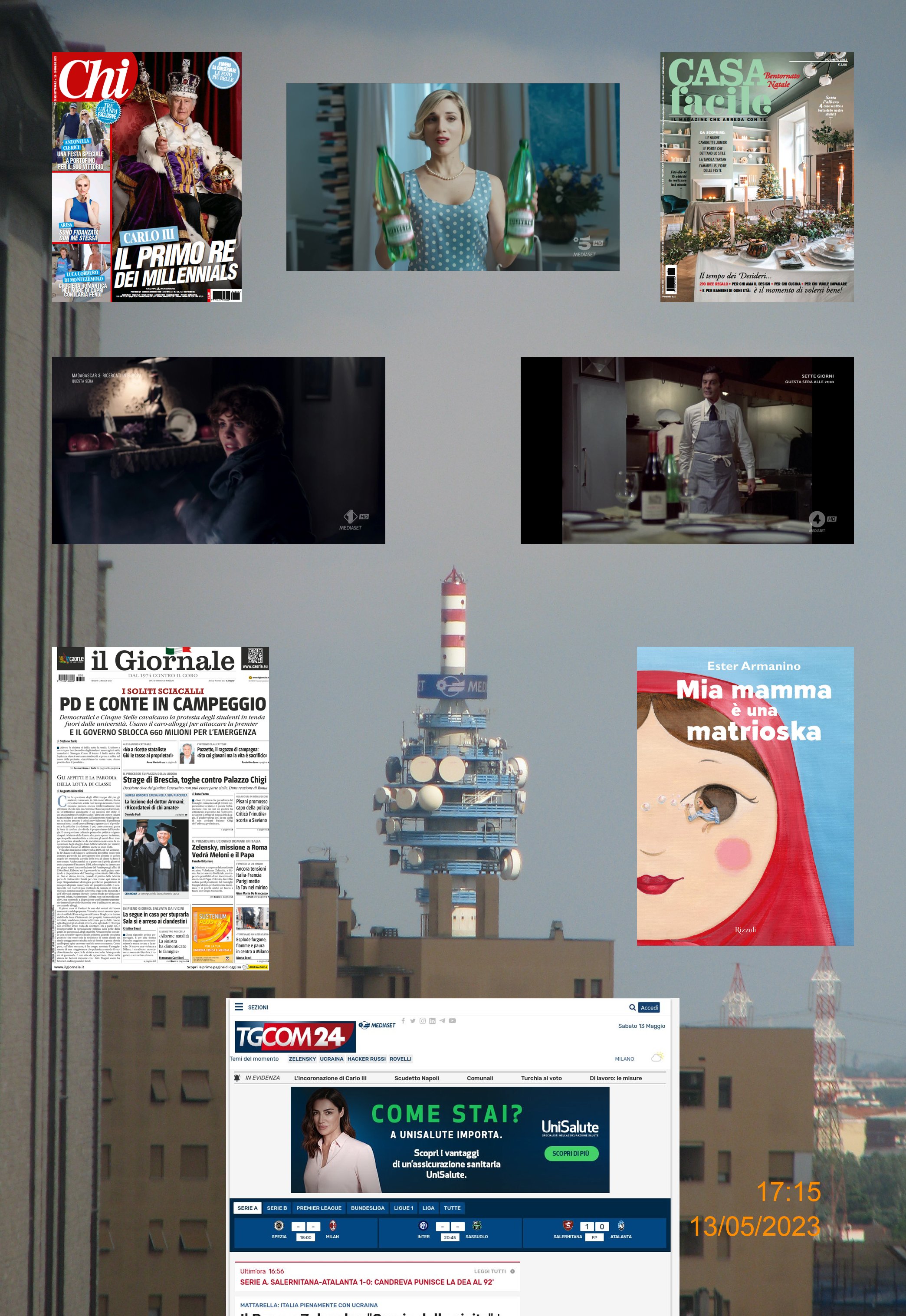Select the Serie B scores tab
The image size is (906, 1316).
pyautogui.click(x=277, y=1207)
